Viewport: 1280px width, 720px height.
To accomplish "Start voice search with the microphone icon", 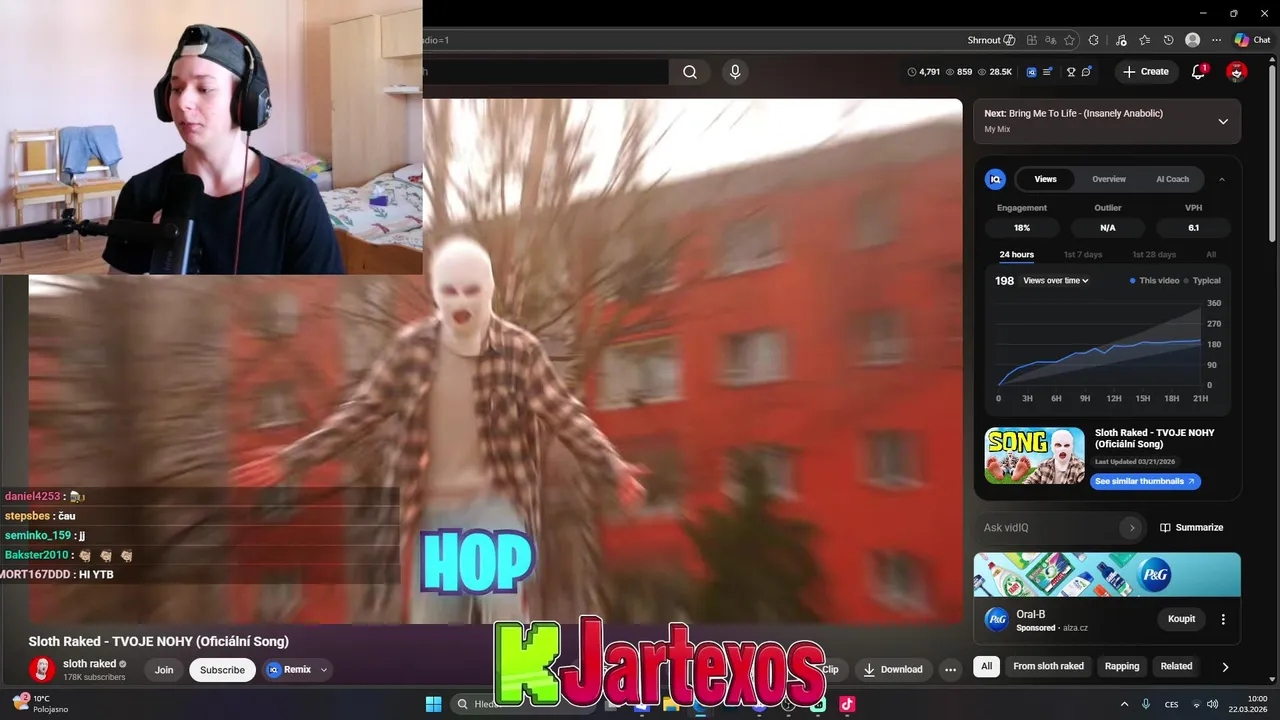I will click(735, 72).
